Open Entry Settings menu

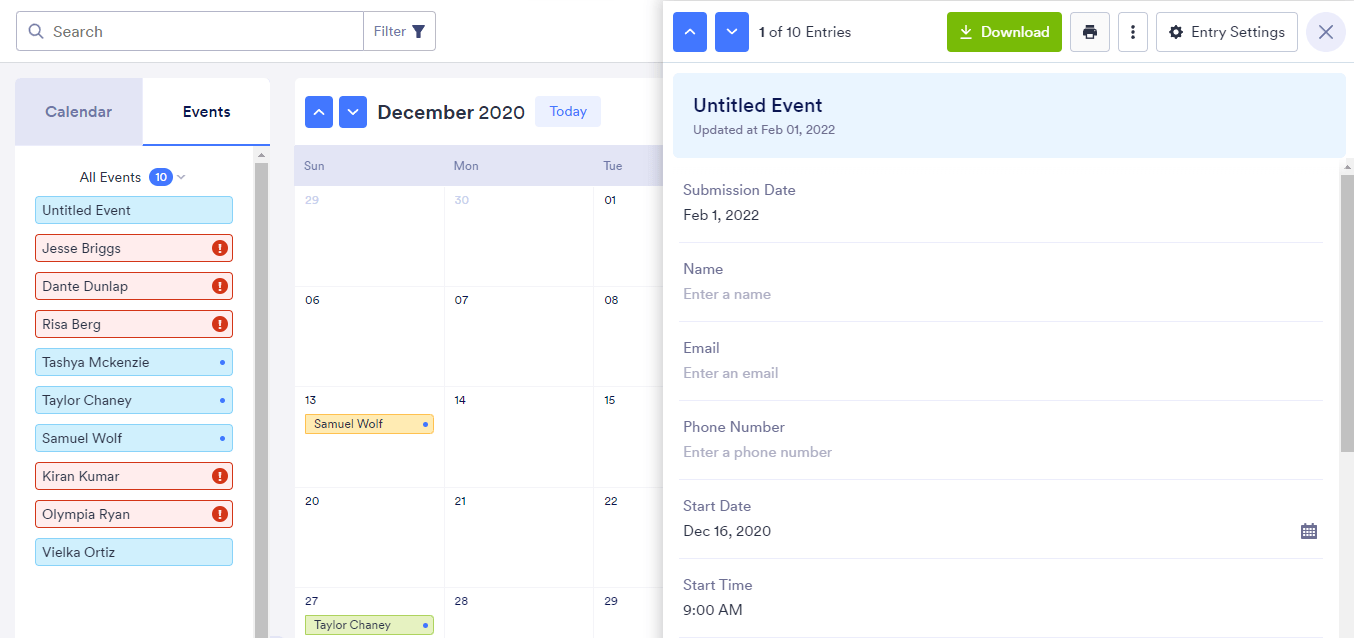tap(1226, 32)
